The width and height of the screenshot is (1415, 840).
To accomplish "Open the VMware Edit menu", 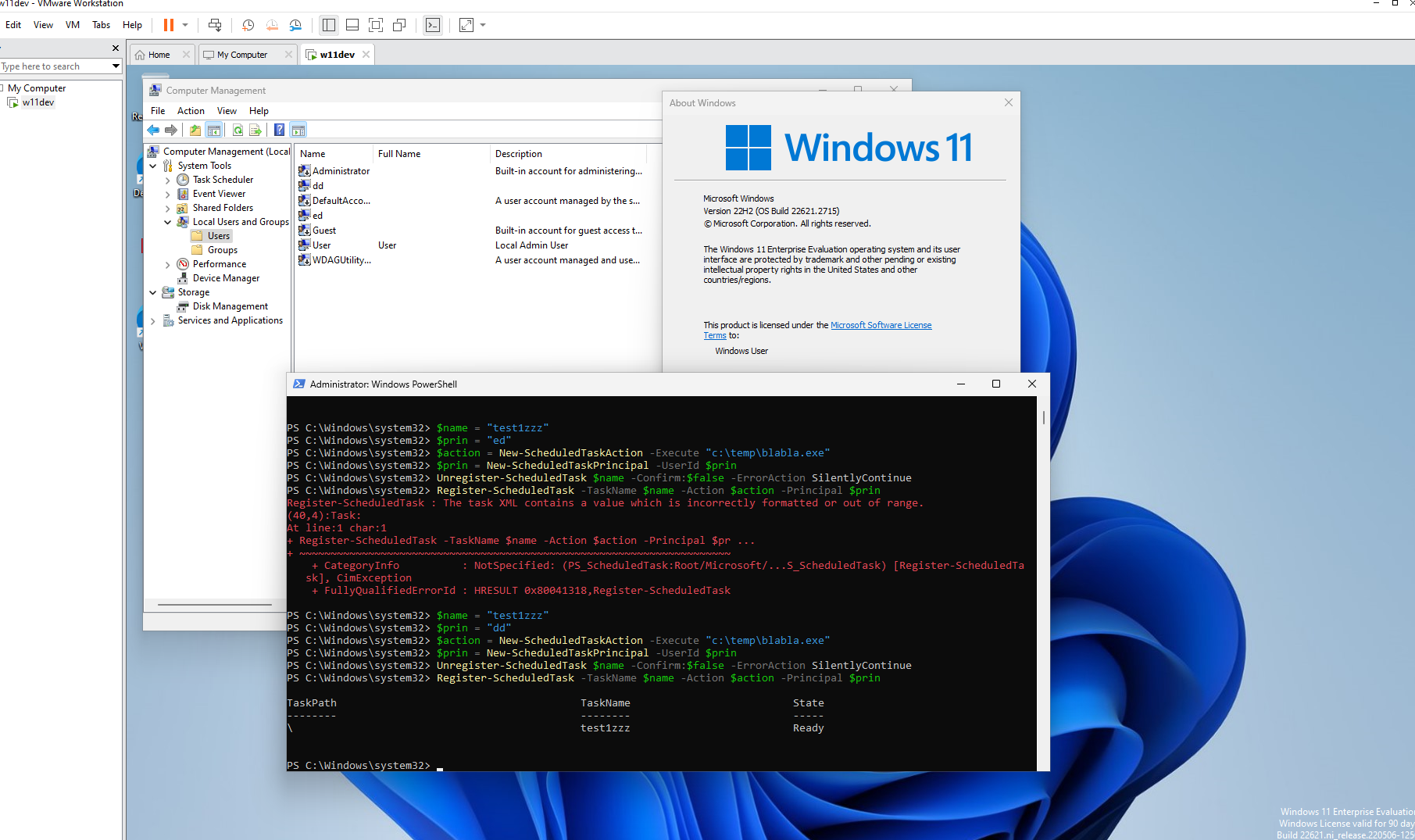I will point(13,25).
